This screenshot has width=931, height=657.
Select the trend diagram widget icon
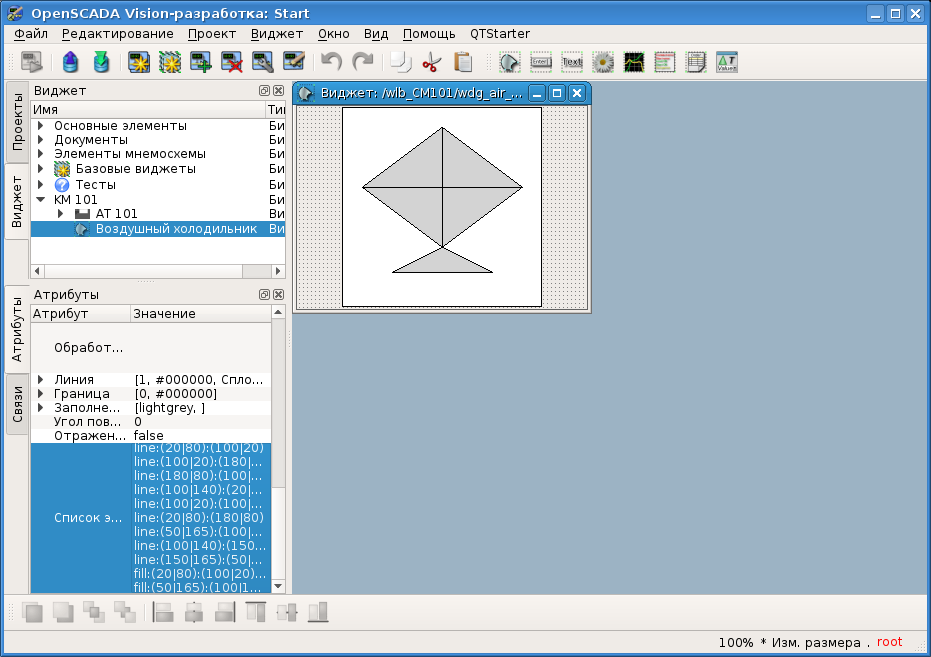coord(634,62)
